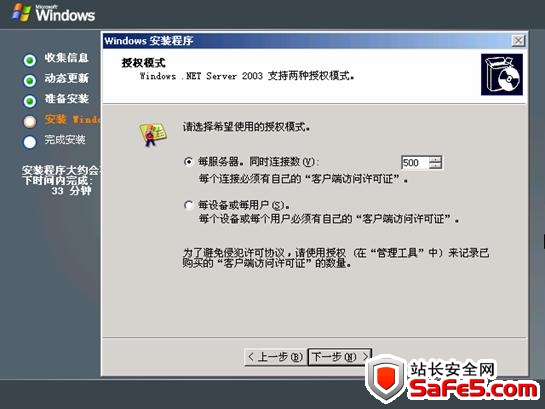Image resolution: width=545 pixels, height=409 pixels.
Task: Select the 每设备或每用户 radio option
Action: tap(188, 205)
